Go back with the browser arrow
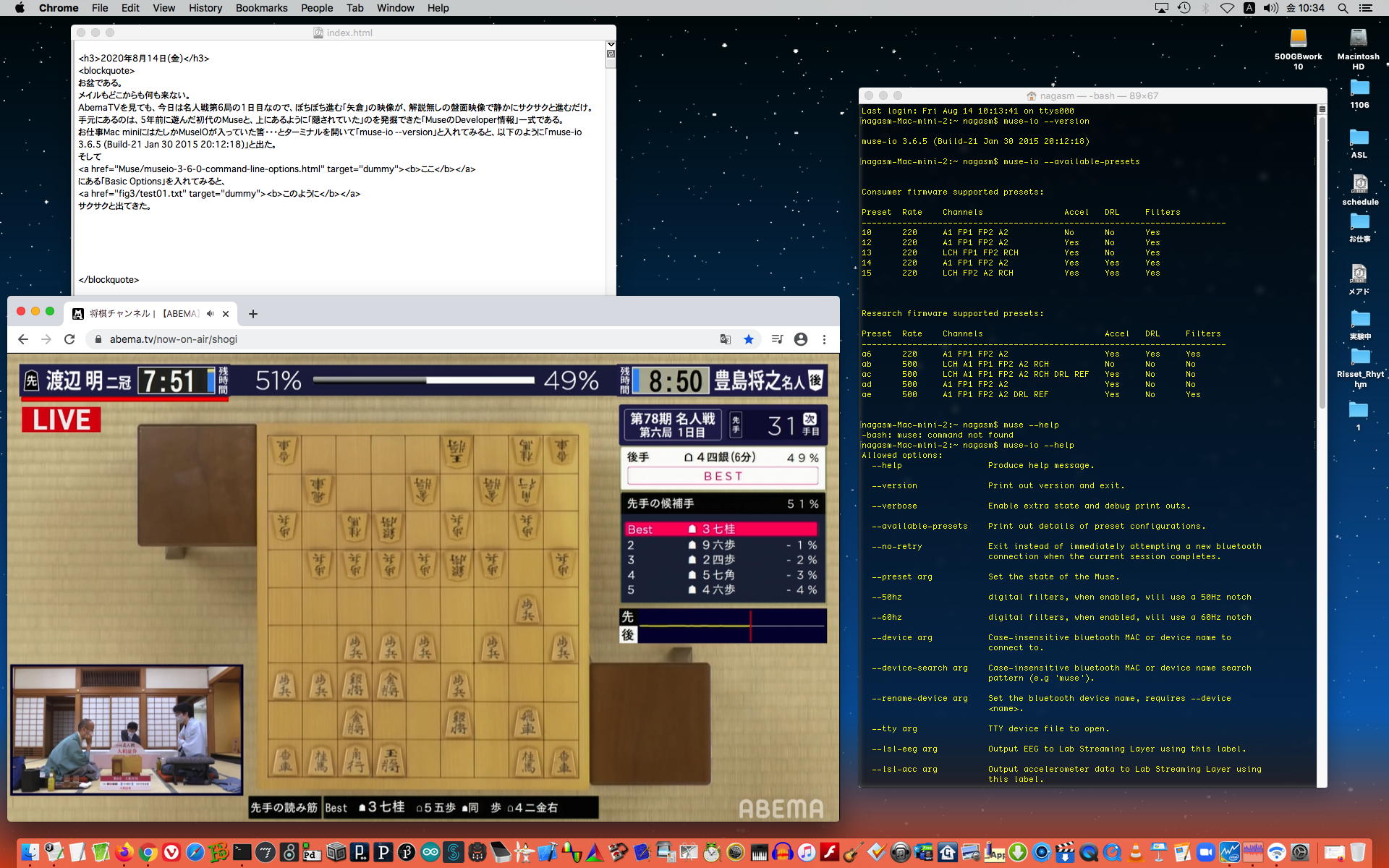 click(x=23, y=339)
